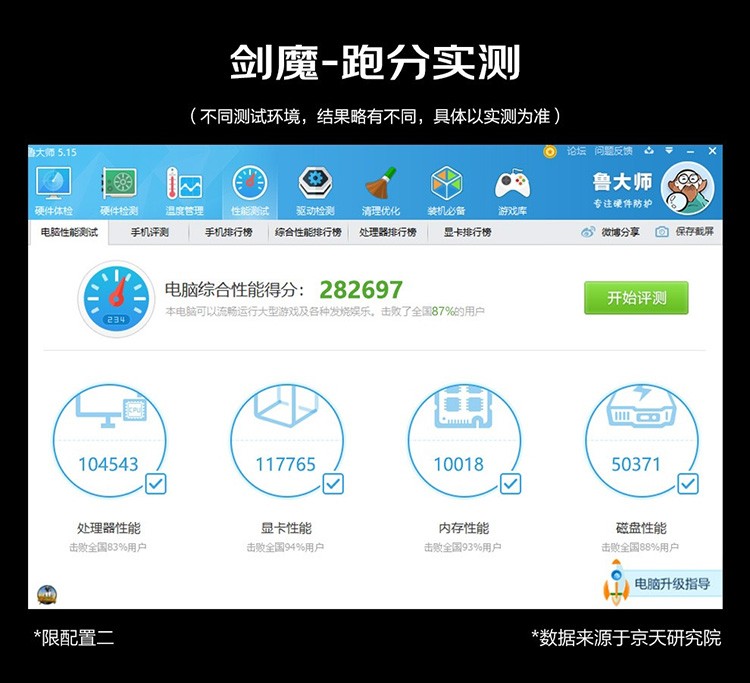Open the 问题反馈 feedback link
The image size is (750, 683).
tap(614, 151)
